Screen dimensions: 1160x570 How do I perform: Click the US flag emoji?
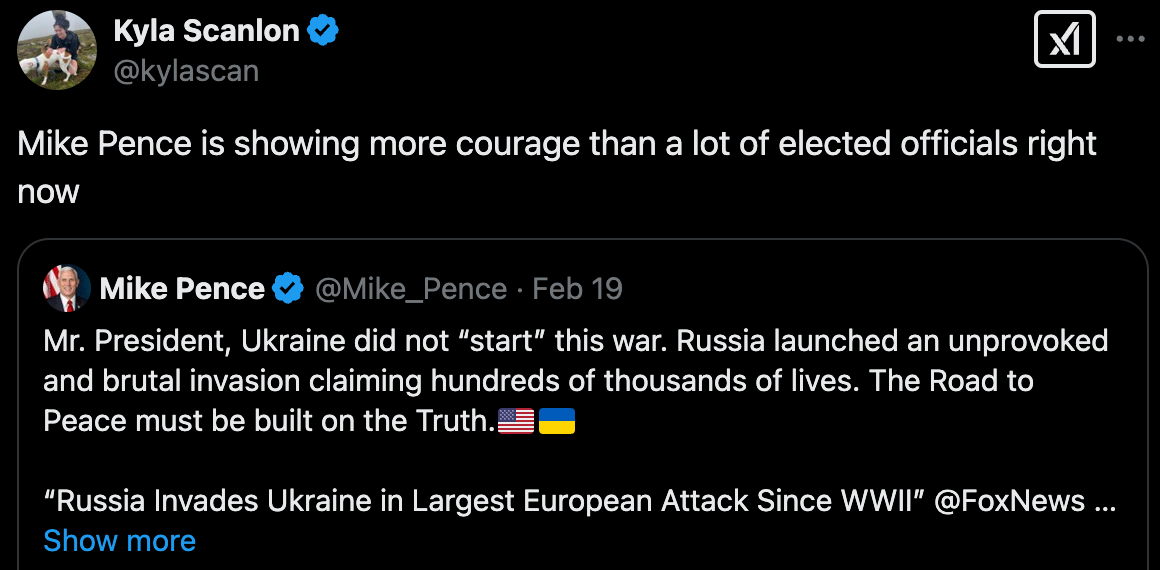pyautogui.click(x=516, y=422)
